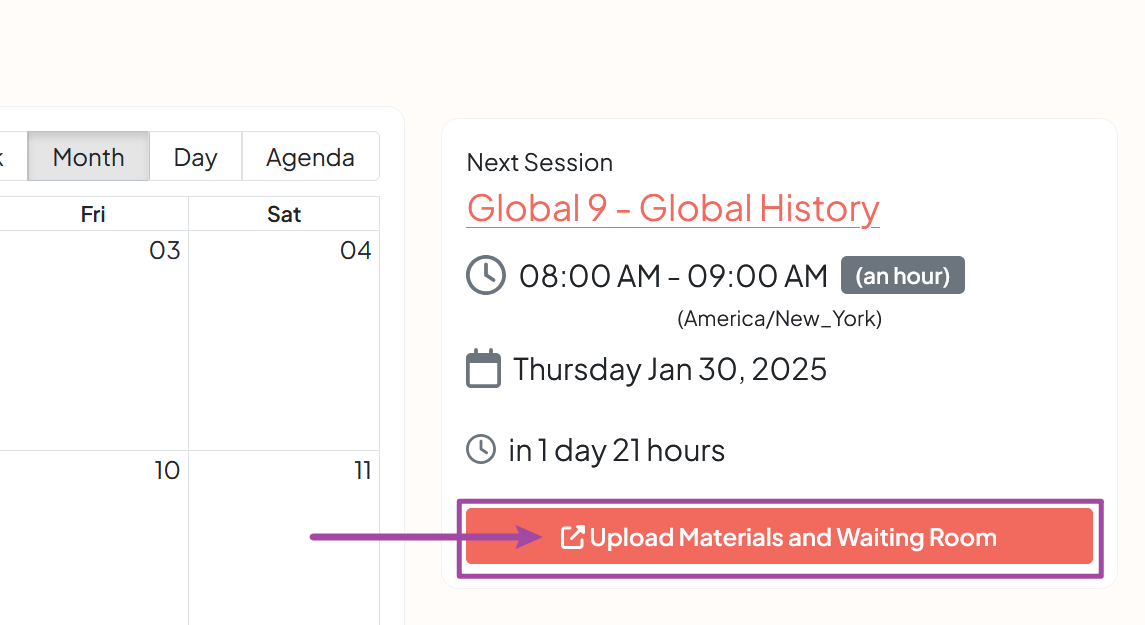Screen dimensions: 1145x625
Task: Click the session time 08:00 AM - 09:00 AM
Action: click(673, 275)
